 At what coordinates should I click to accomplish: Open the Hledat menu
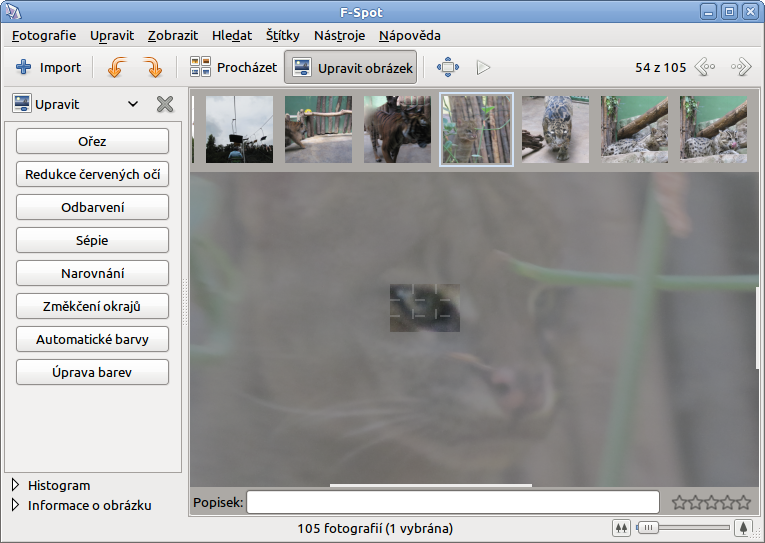coord(232,36)
